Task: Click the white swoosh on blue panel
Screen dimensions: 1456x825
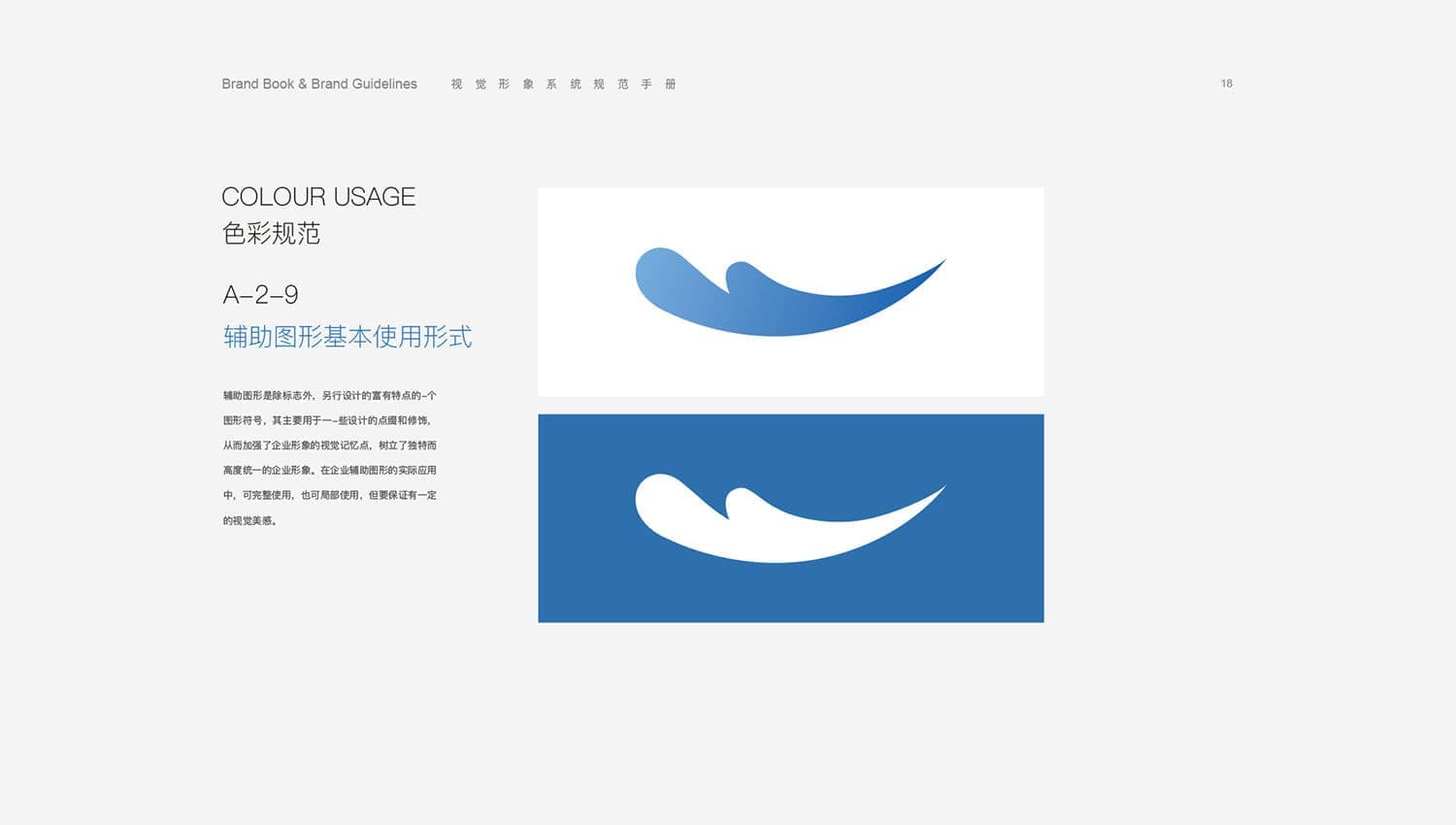Action: (777, 534)
